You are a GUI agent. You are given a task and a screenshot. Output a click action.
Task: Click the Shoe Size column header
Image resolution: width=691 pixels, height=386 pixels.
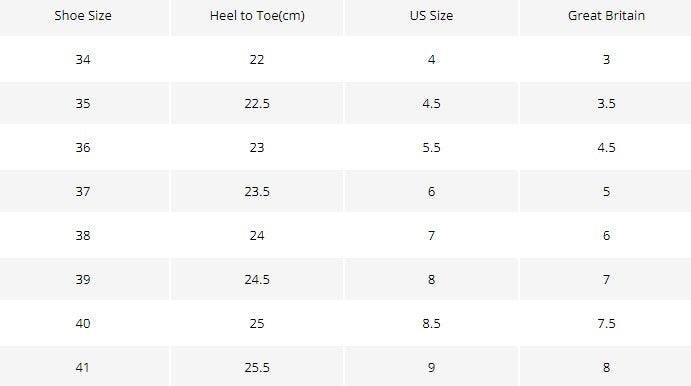[x=83, y=16]
